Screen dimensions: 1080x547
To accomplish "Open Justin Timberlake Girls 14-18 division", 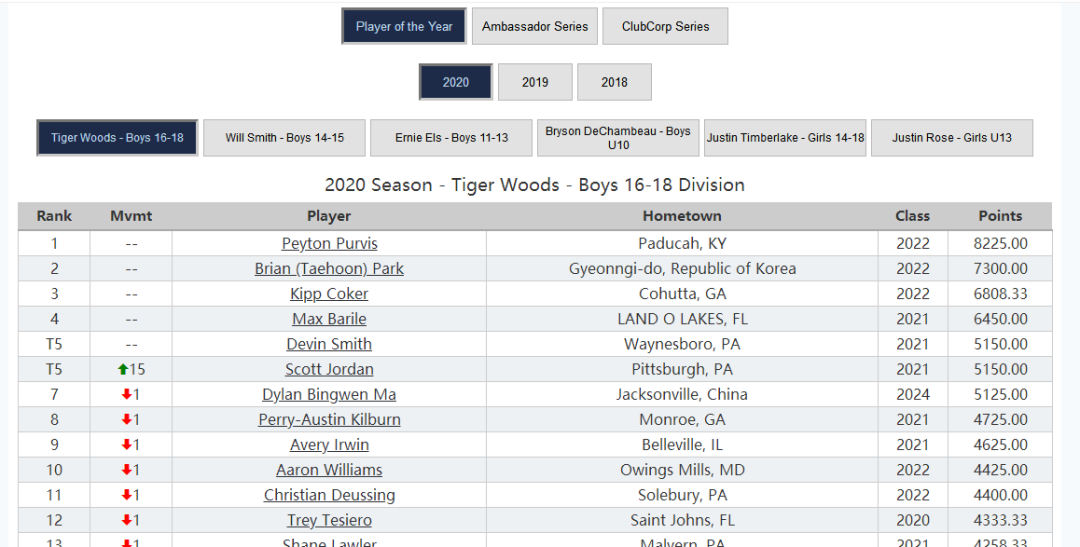I will 785,138.
